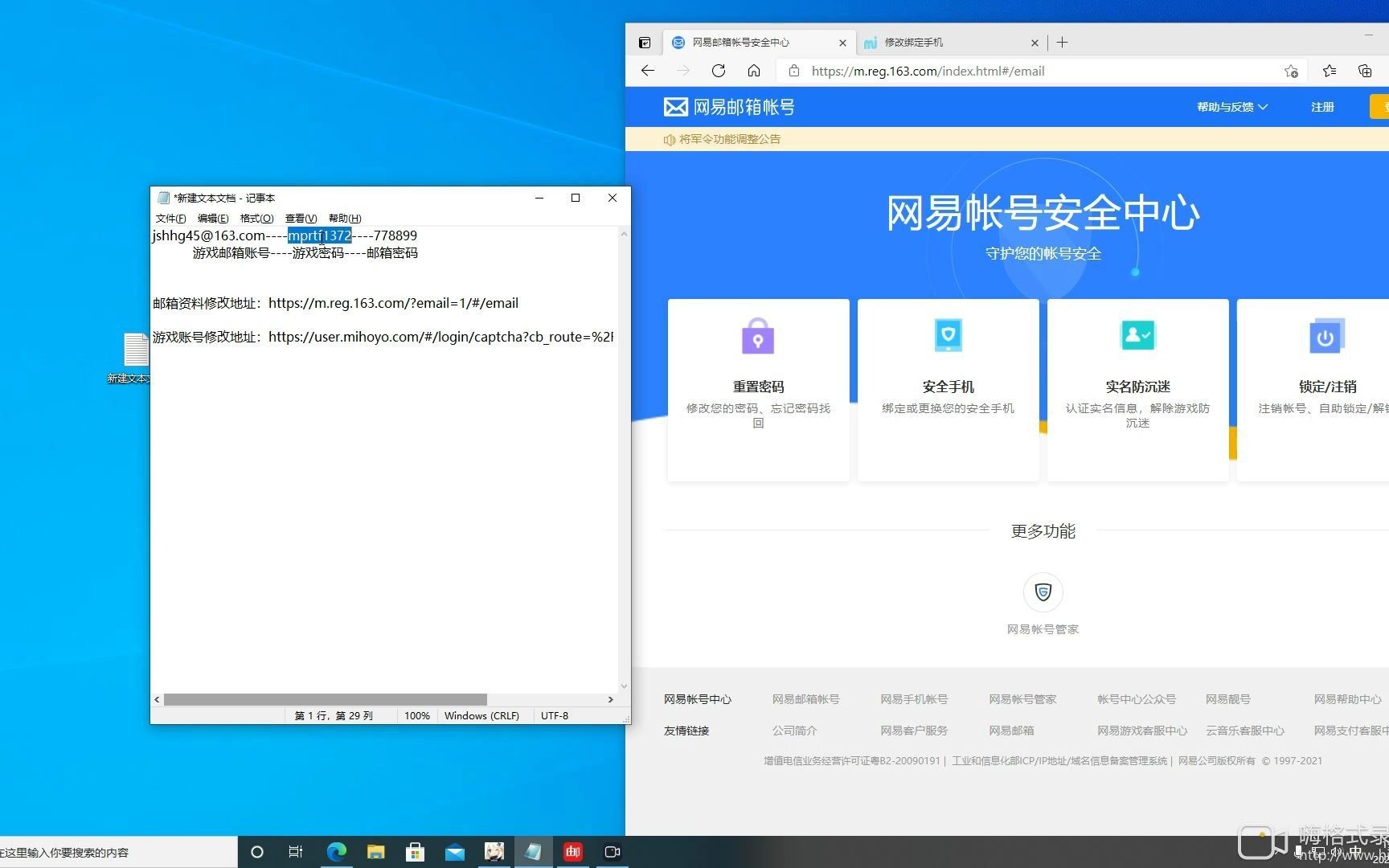Open the favorites list icon
1389x868 pixels.
1330,71
